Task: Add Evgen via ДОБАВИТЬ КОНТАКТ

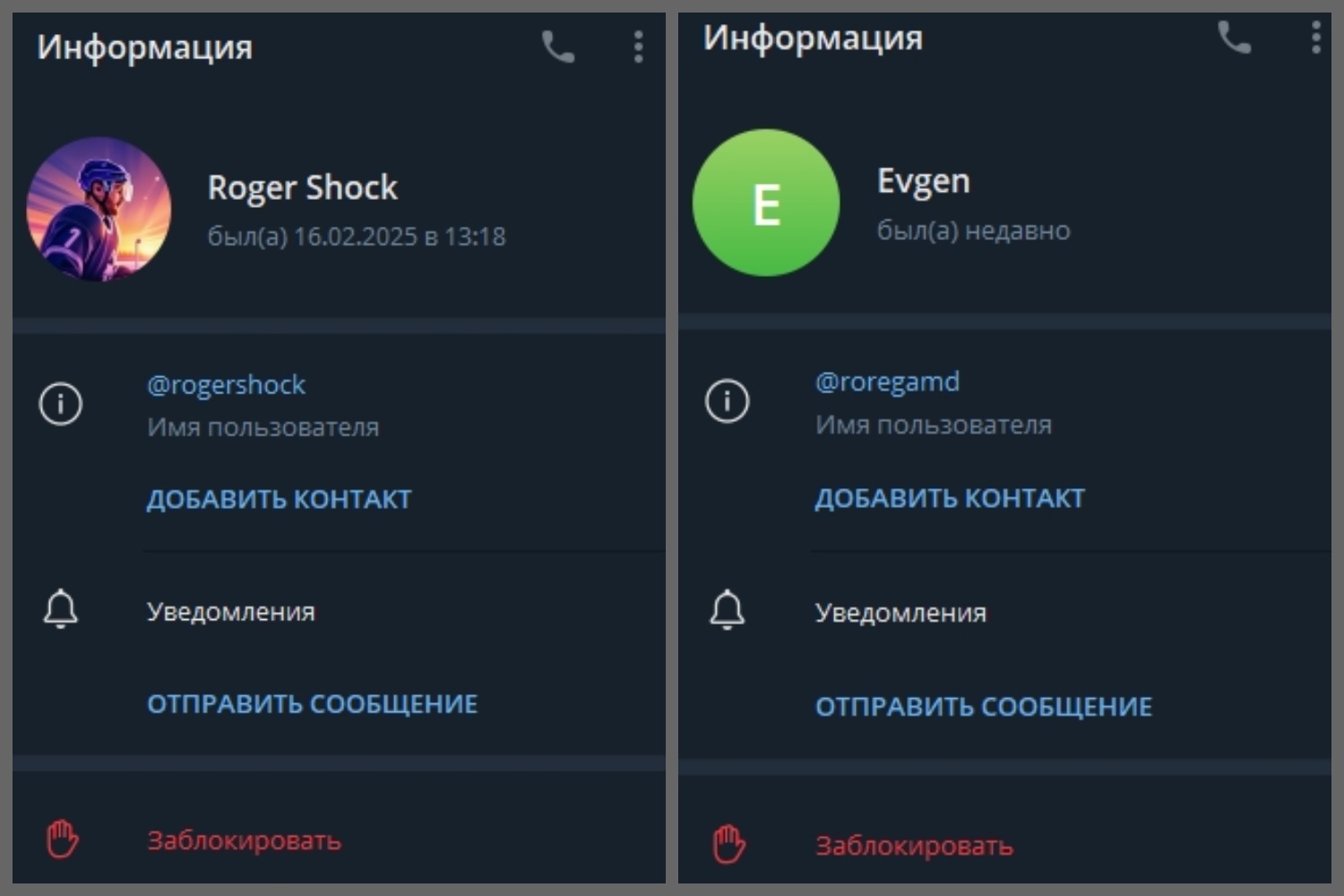Action: coord(950,498)
